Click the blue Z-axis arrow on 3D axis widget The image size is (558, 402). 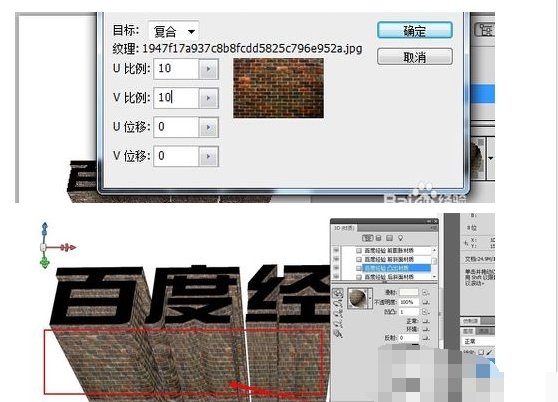(x=44, y=229)
